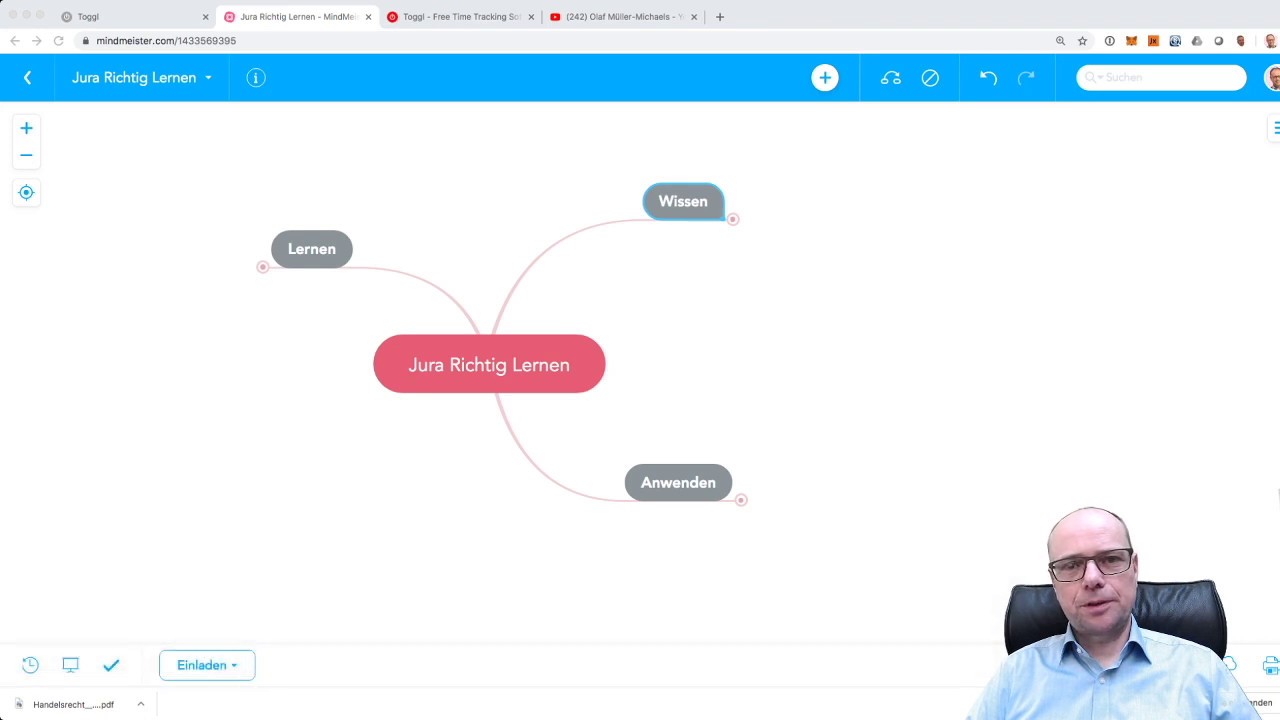Zoom out of the mind map
This screenshot has width=1280, height=720.
click(x=26, y=155)
